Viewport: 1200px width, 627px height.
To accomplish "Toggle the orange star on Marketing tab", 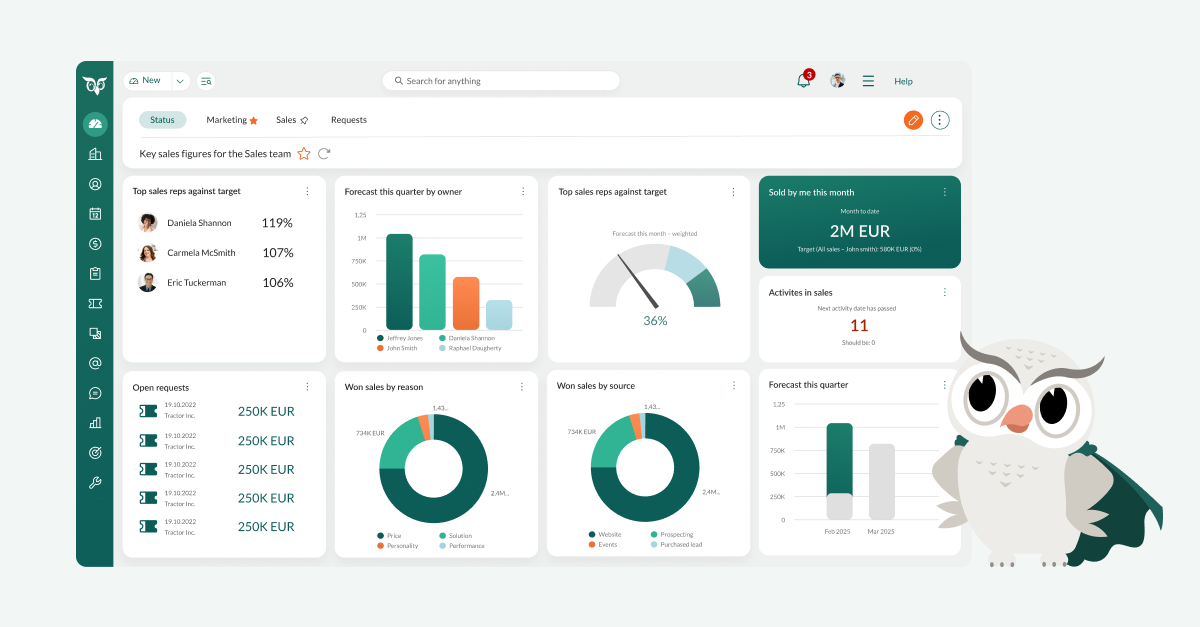I will click(253, 120).
